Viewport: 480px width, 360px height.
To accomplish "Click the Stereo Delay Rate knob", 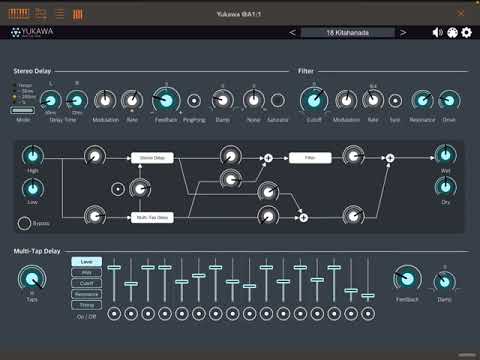I will click(132, 101).
